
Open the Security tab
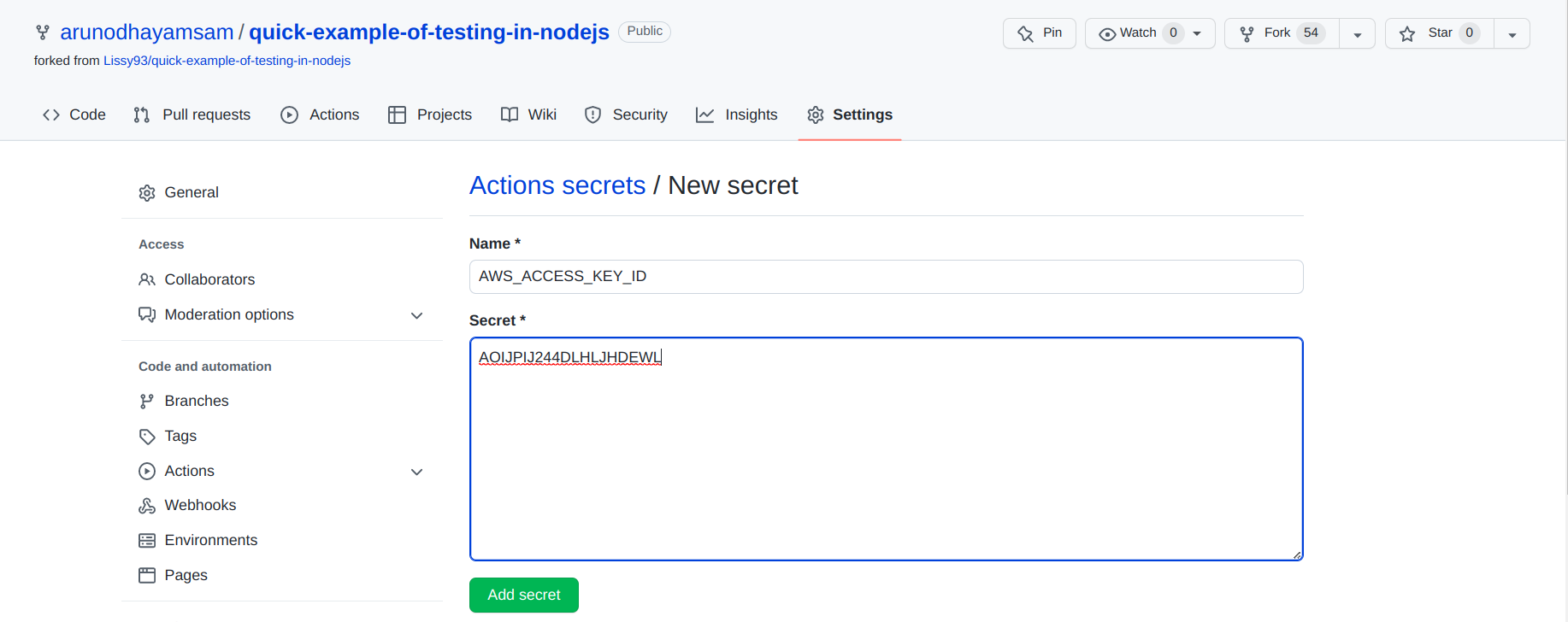click(x=626, y=114)
